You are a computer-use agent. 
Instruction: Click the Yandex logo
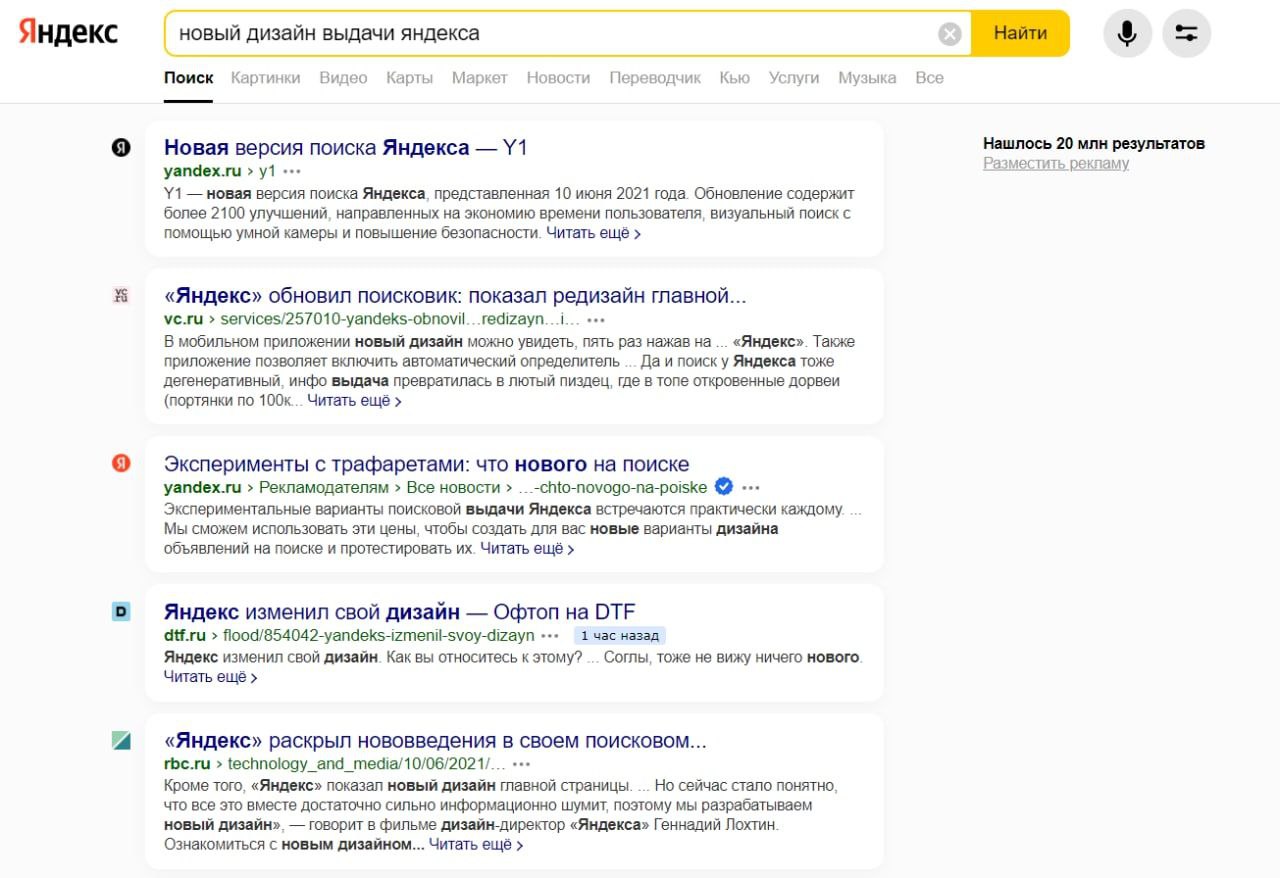coord(68,33)
